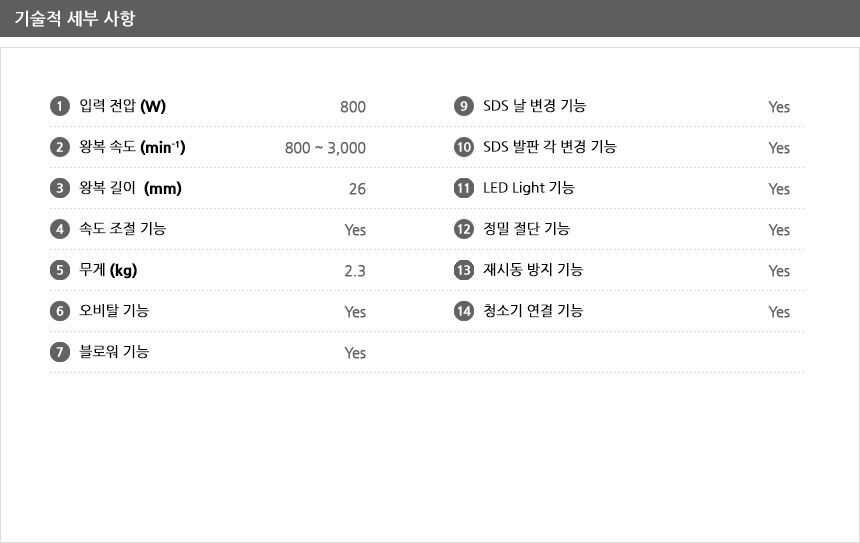860x543 pixels.
Task: Click the number 7 circle icon
Action: click(60, 352)
